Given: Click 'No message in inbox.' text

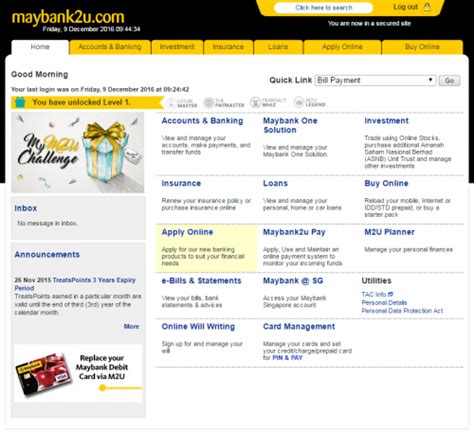Looking at the screenshot, I should coord(47,223).
